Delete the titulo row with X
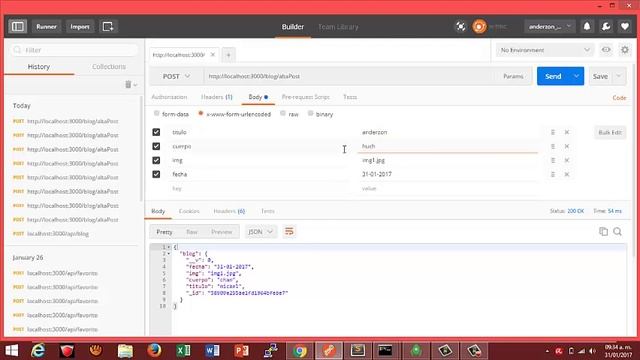 point(567,132)
